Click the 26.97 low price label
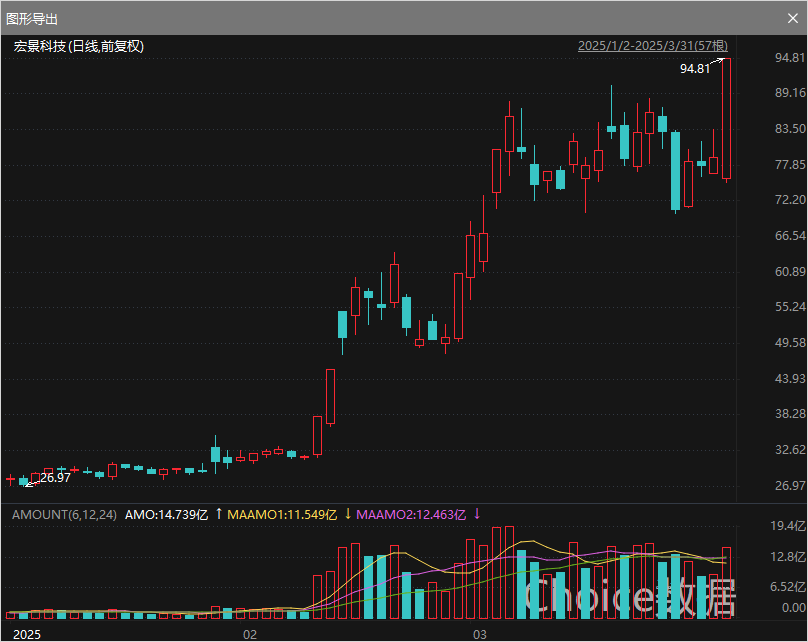Viewport: 808px width, 642px height. pos(55,478)
